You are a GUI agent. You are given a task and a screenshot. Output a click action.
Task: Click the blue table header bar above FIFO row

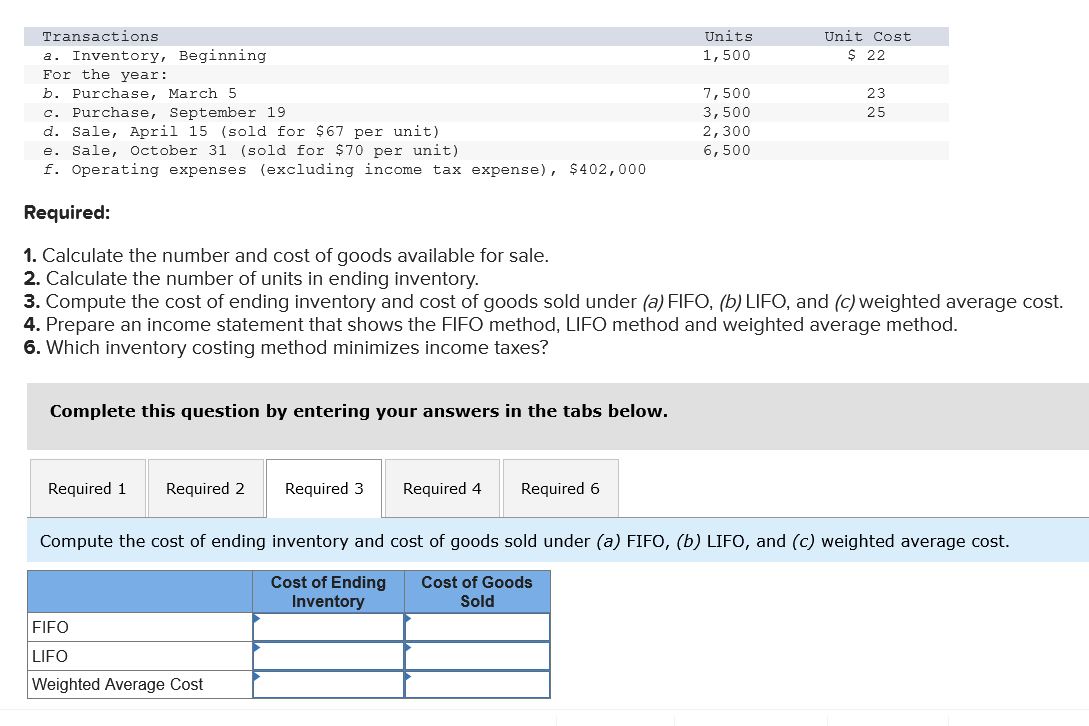(x=139, y=592)
